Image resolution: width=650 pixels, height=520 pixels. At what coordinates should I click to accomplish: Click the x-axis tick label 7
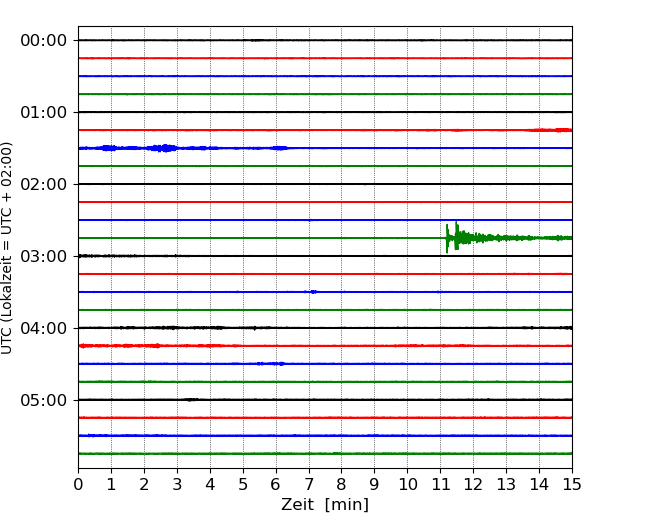click(x=309, y=484)
